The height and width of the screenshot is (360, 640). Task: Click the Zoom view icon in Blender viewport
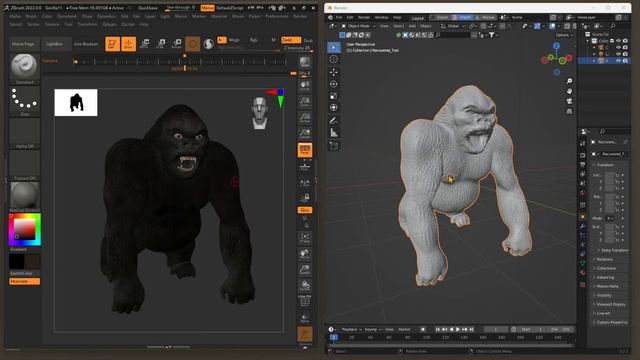click(x=569, y=81)
